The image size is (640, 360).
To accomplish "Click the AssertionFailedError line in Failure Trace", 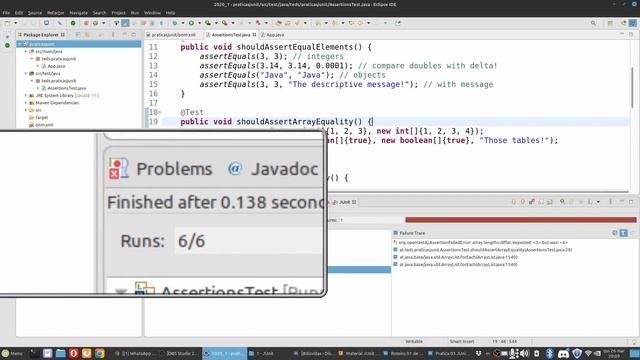I will [480, 242].
